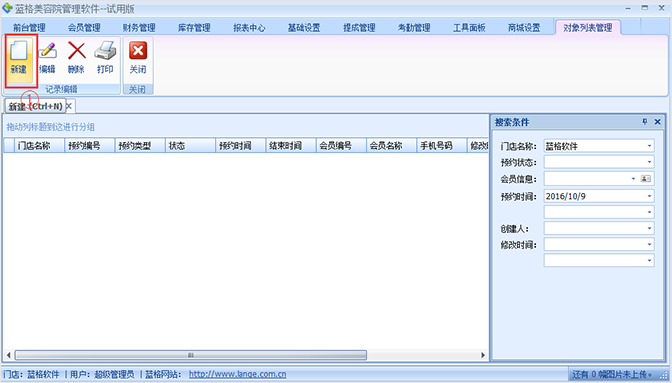
Task: Click the 拖动列标题到这进行分组 grouping hint area
Action: pyautogui.click(x=51, y=127)
